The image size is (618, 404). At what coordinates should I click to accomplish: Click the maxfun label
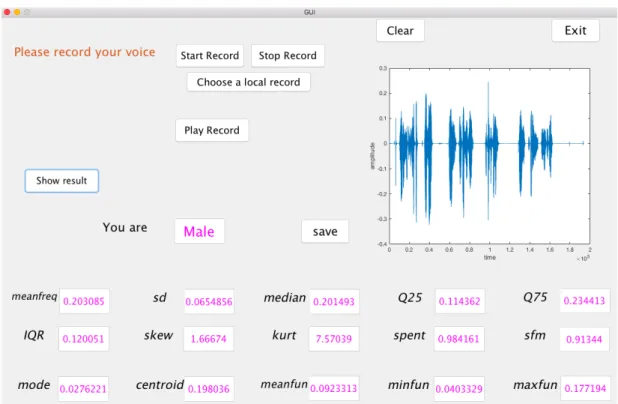[x=535, y=384]
